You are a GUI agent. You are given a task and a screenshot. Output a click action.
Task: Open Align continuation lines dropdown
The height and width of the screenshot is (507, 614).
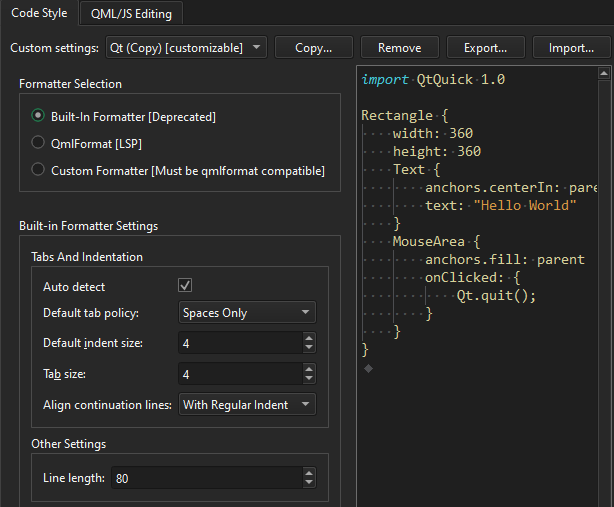point(246,405)
